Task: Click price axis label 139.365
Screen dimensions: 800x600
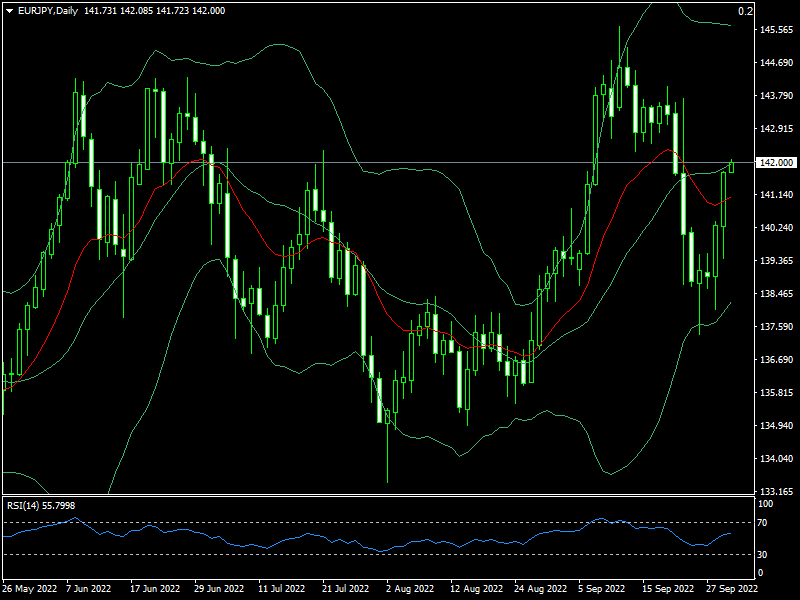Action: (777, 261)
